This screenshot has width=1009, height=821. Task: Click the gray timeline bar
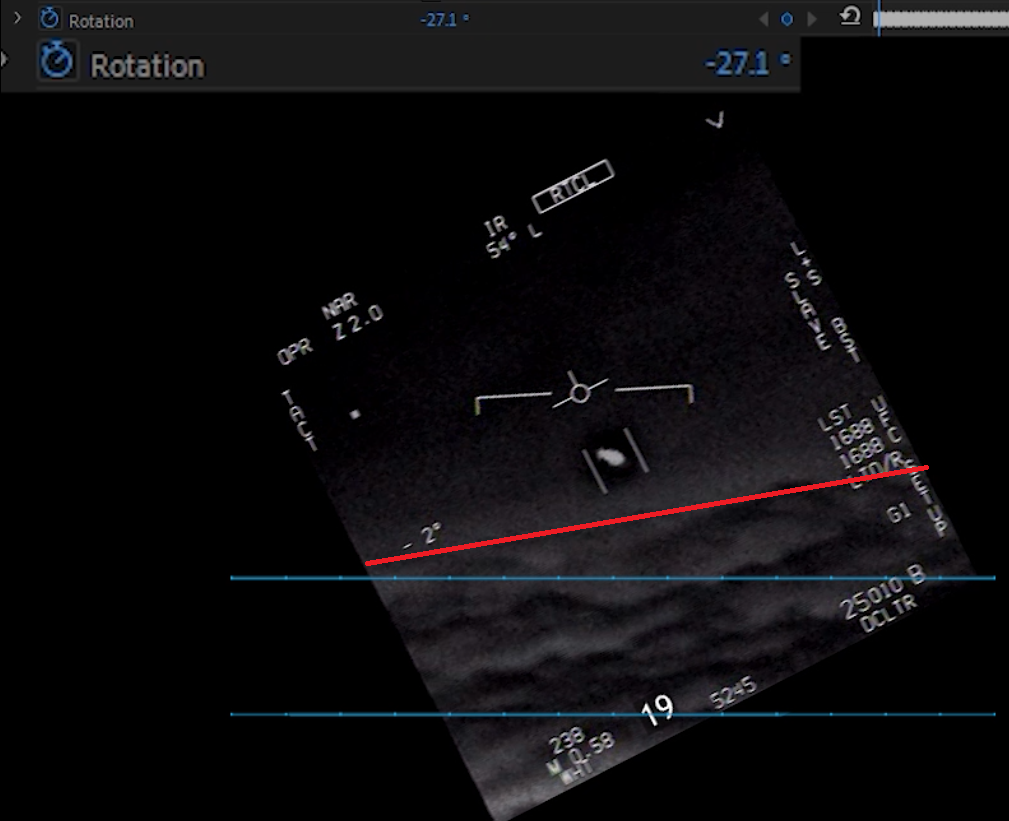click(x=945, y=19)
